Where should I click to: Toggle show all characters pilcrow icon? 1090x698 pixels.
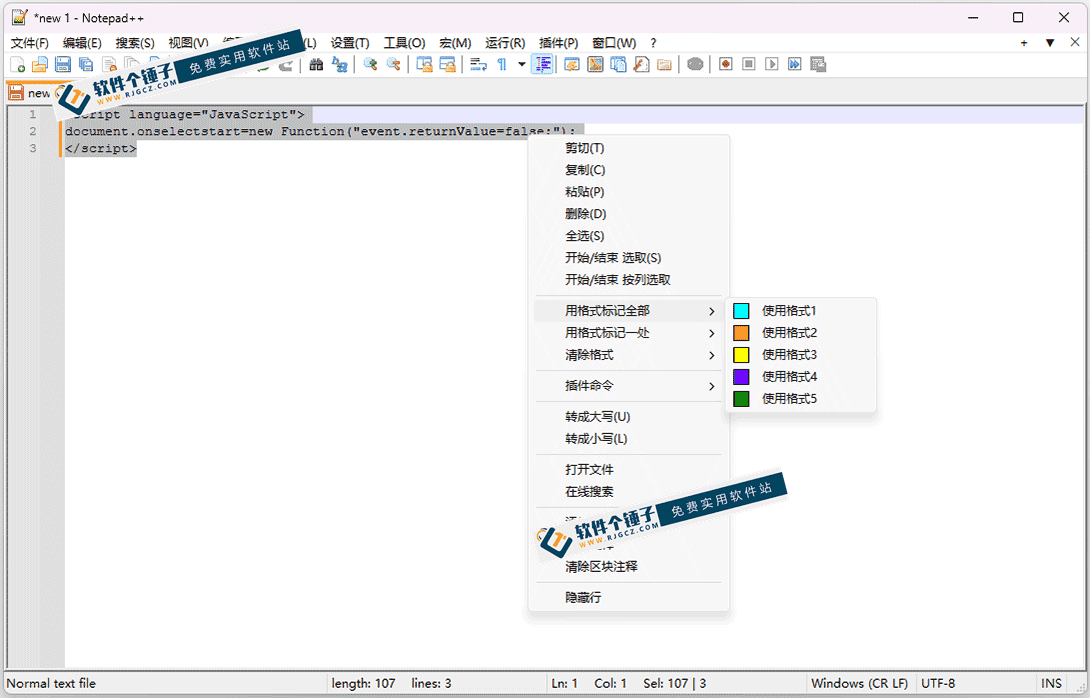coord(502,65)
